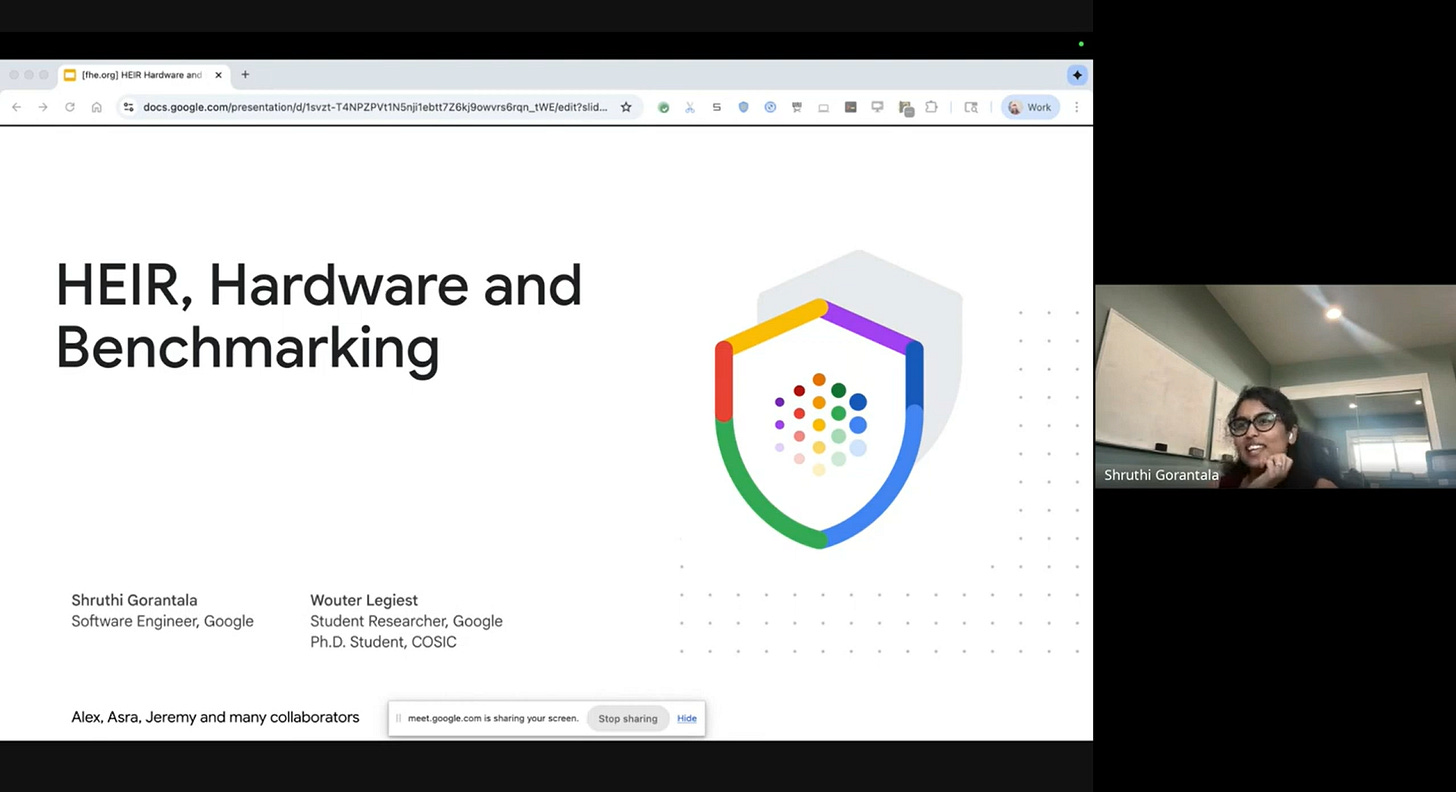Click the scissors extension icon

(690, 107)
